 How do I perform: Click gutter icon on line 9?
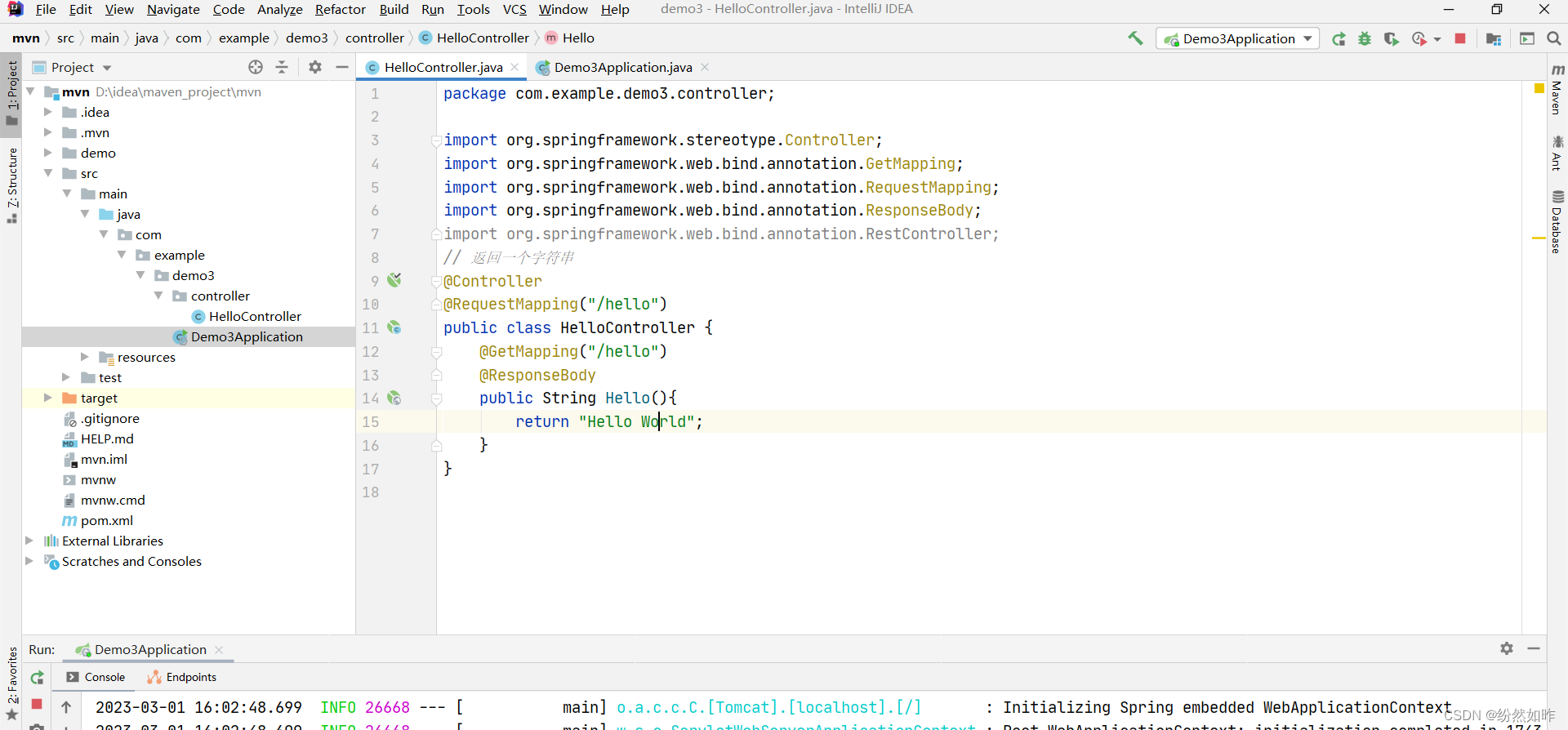click(x=394, y=280)
